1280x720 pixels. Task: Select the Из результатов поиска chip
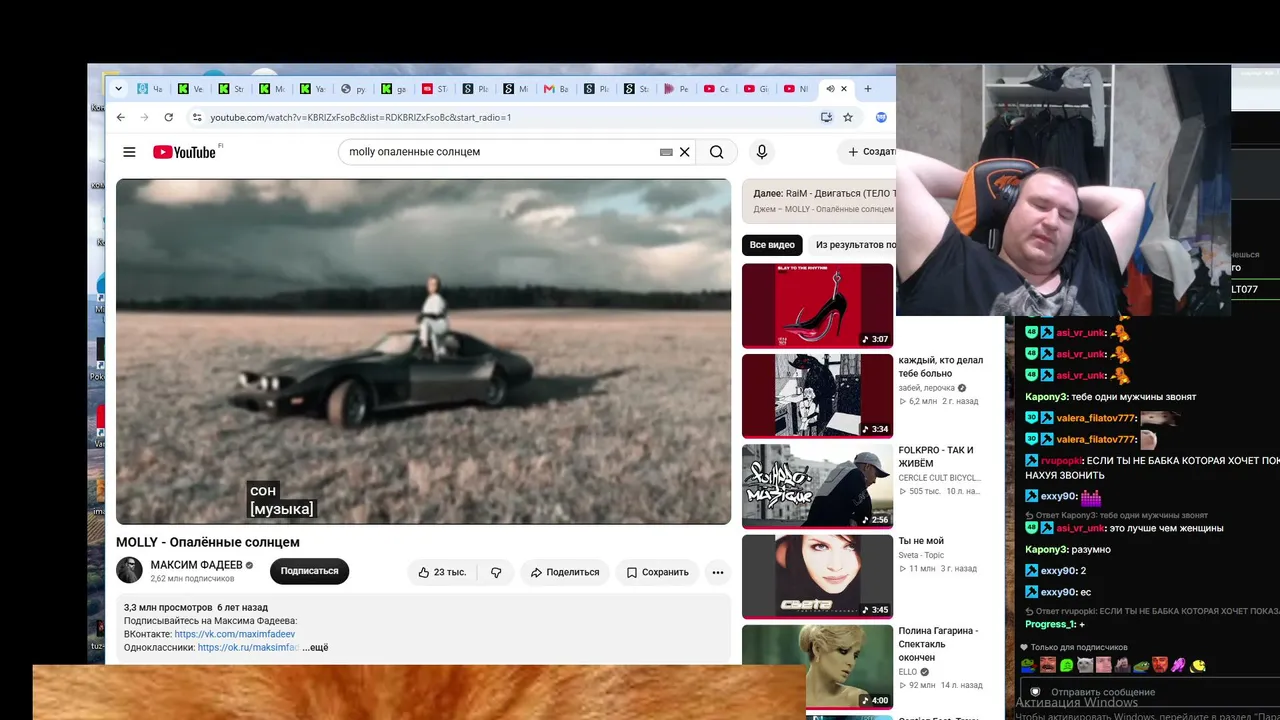coord(853,245)
